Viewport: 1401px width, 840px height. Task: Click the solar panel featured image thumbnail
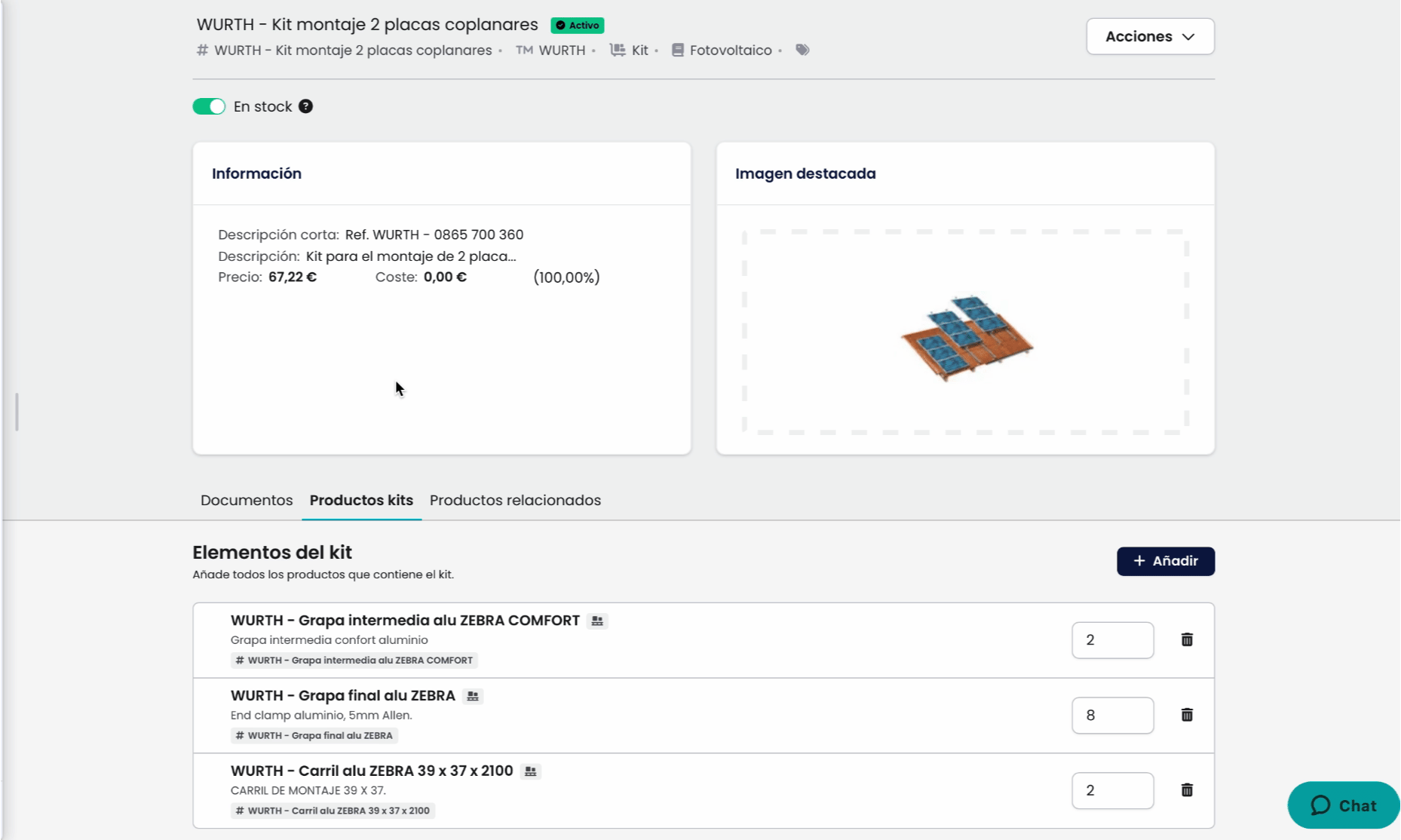point(967,338)
